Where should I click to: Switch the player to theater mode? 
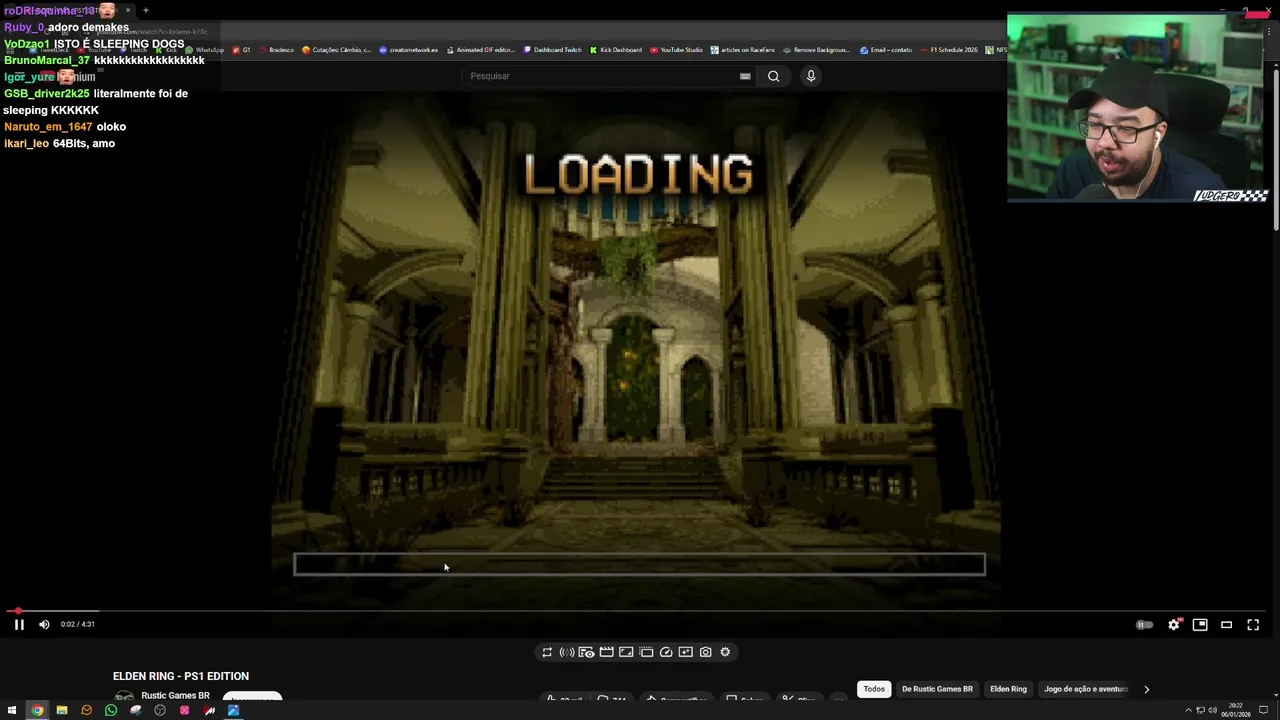click(1227, 625)
